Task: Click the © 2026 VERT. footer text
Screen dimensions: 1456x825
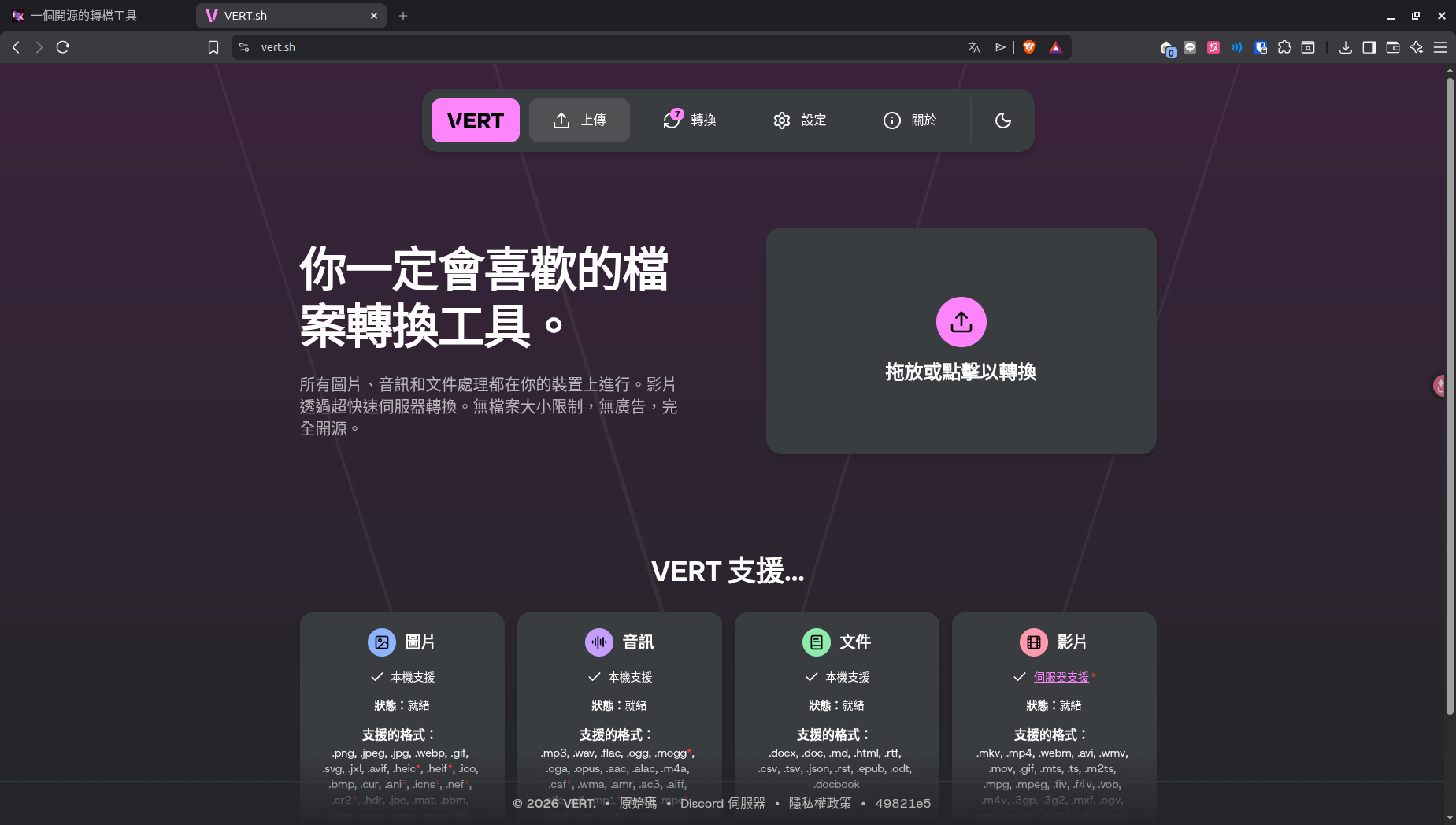Action: click(x=554, y=803)
